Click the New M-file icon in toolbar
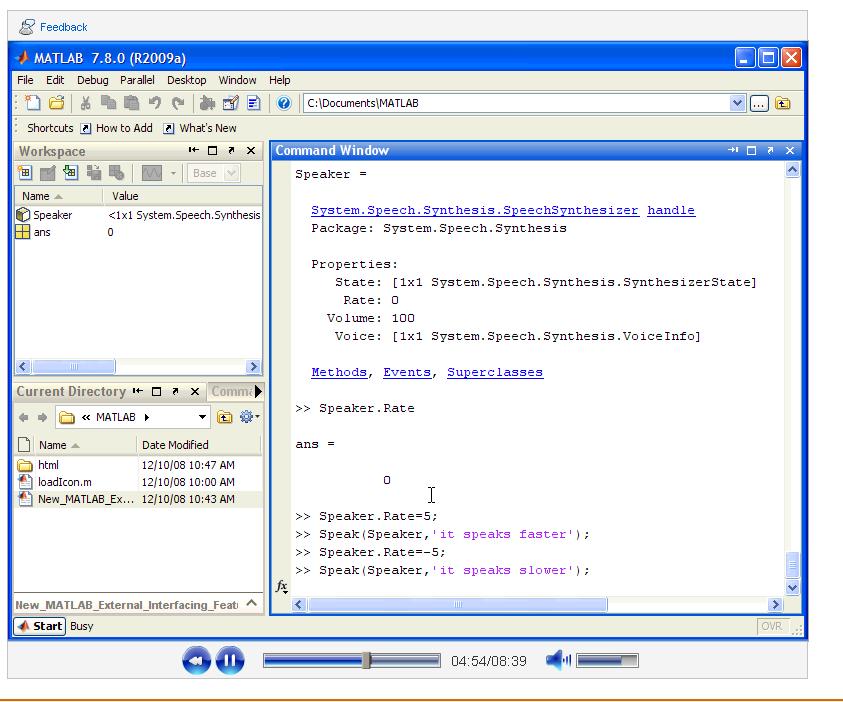The image size is (843, 702). tap(31, 103)
